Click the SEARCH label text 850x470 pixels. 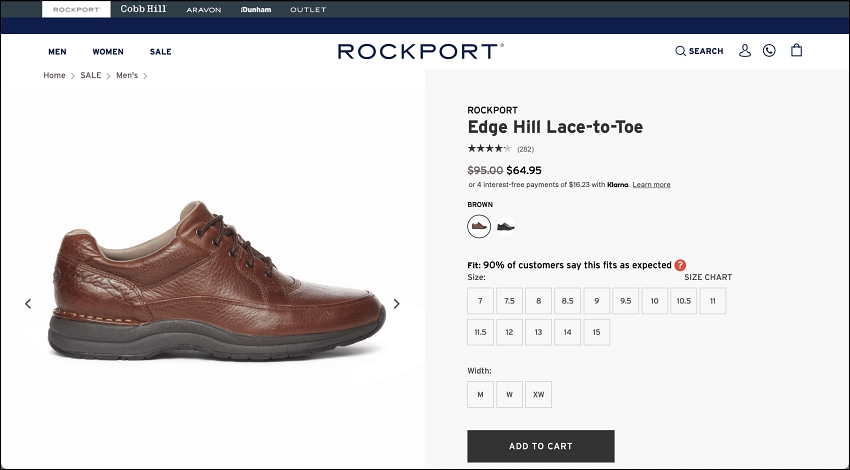pyautogui.click(x=706, y=51)
